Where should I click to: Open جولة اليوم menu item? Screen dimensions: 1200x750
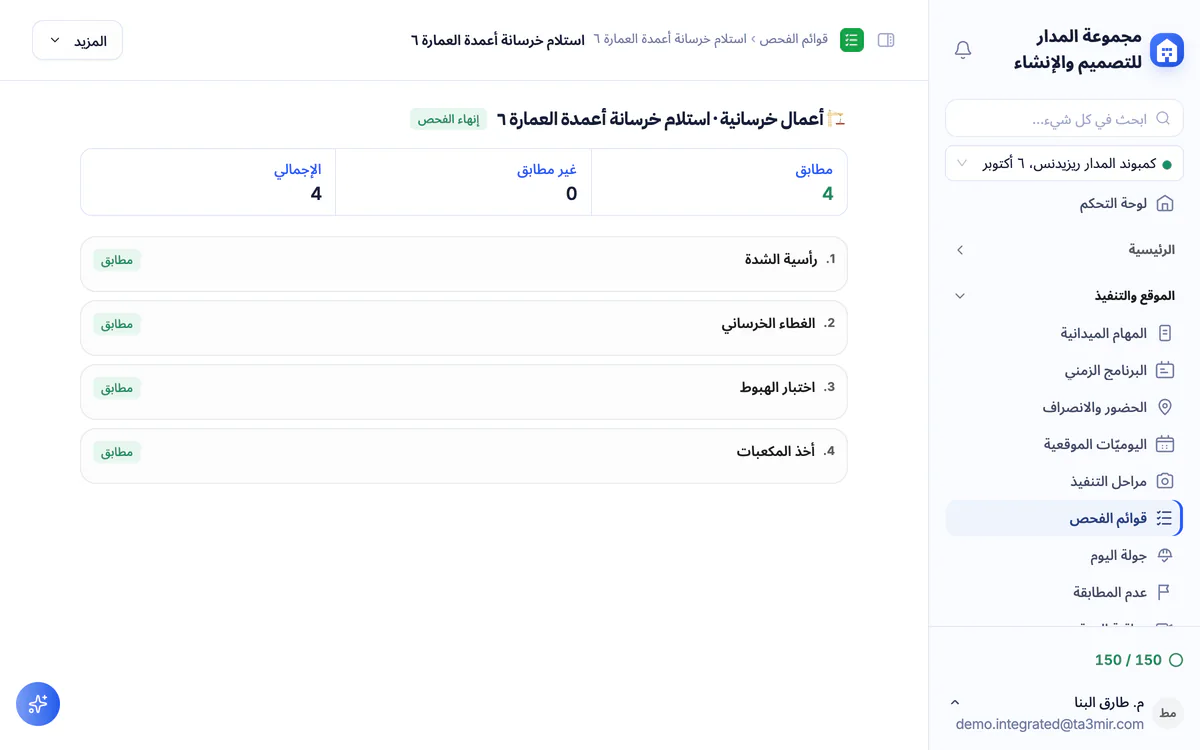1064,555
